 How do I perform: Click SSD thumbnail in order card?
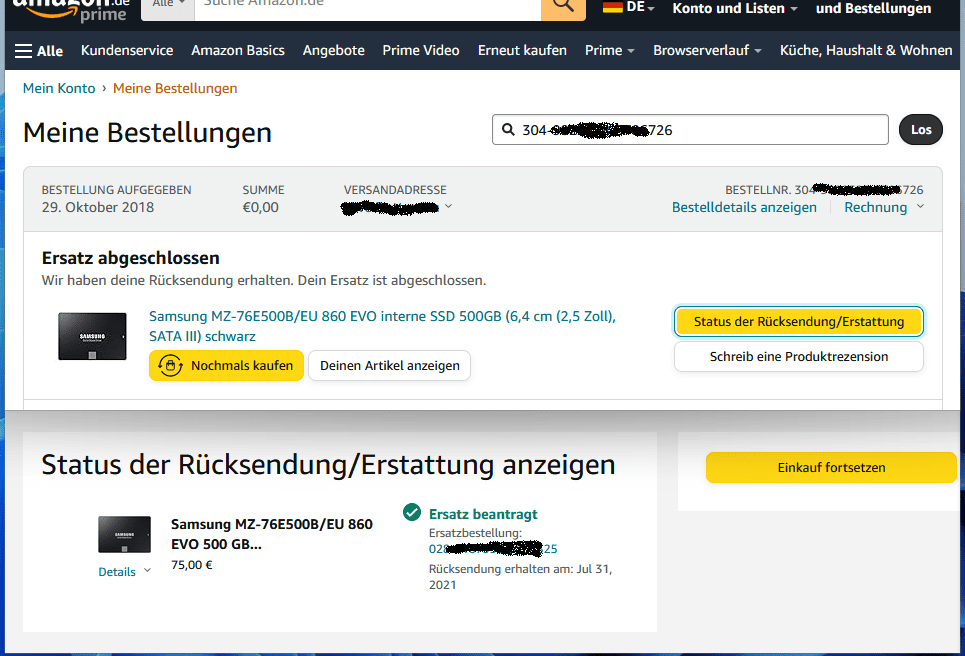pos(92,337)
